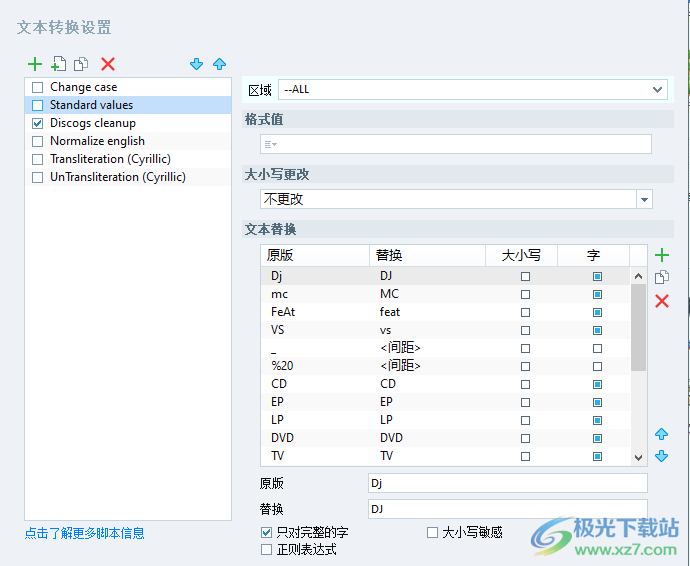Focus the 替换 input field containing DJ
Screen dimensions: 690x566
[508, 509]
